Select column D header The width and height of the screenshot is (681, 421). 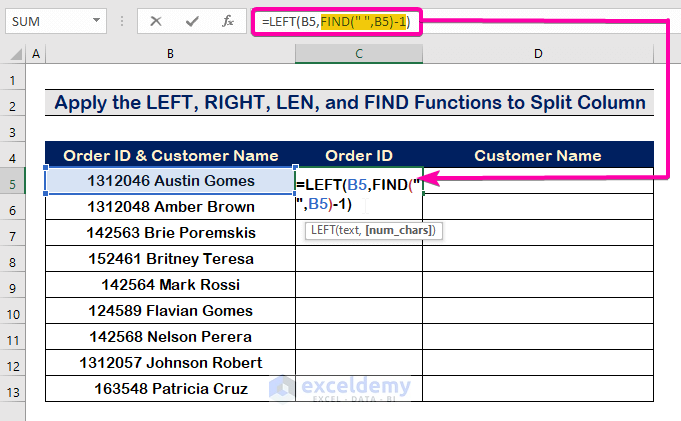[x=538, y=53]
